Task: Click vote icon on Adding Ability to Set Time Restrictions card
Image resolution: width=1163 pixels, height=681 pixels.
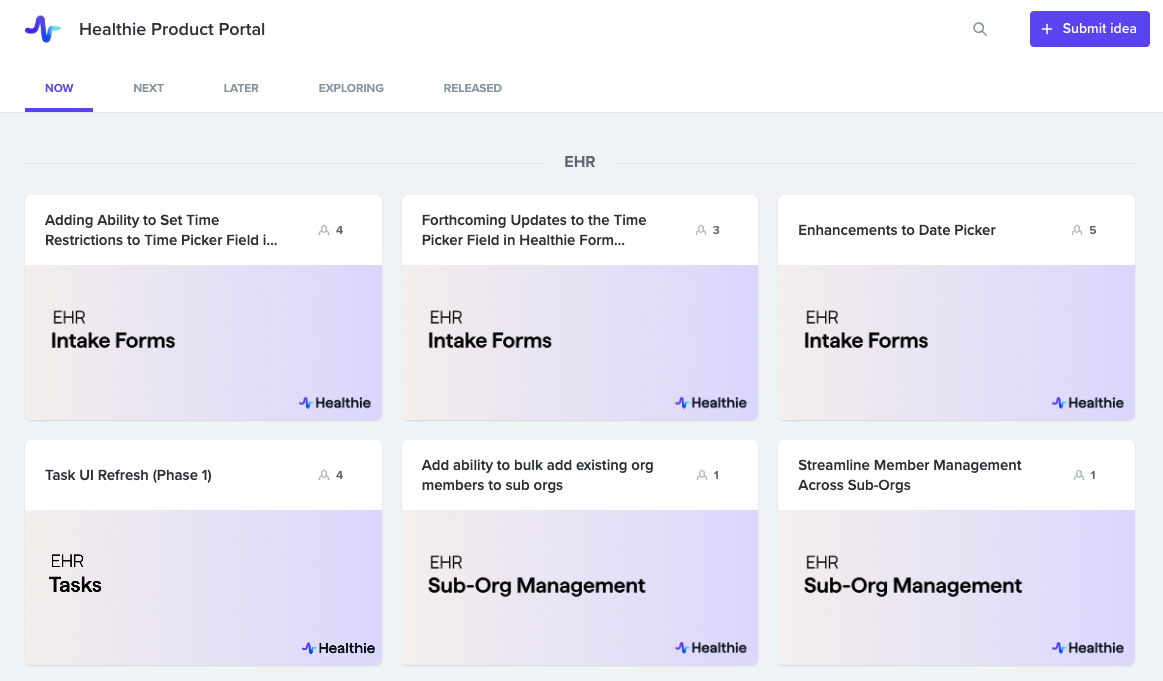Action: click(x=324, y=230)
